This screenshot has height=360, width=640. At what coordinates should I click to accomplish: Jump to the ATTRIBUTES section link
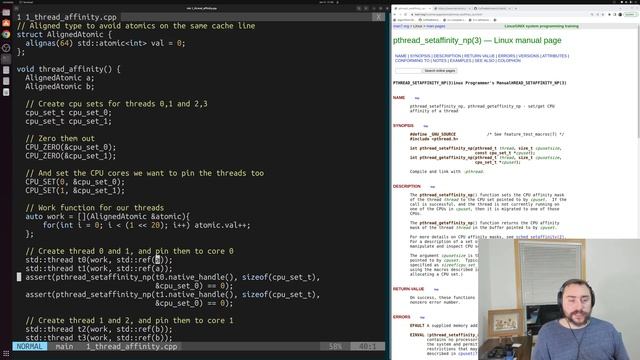coord(554,56)
